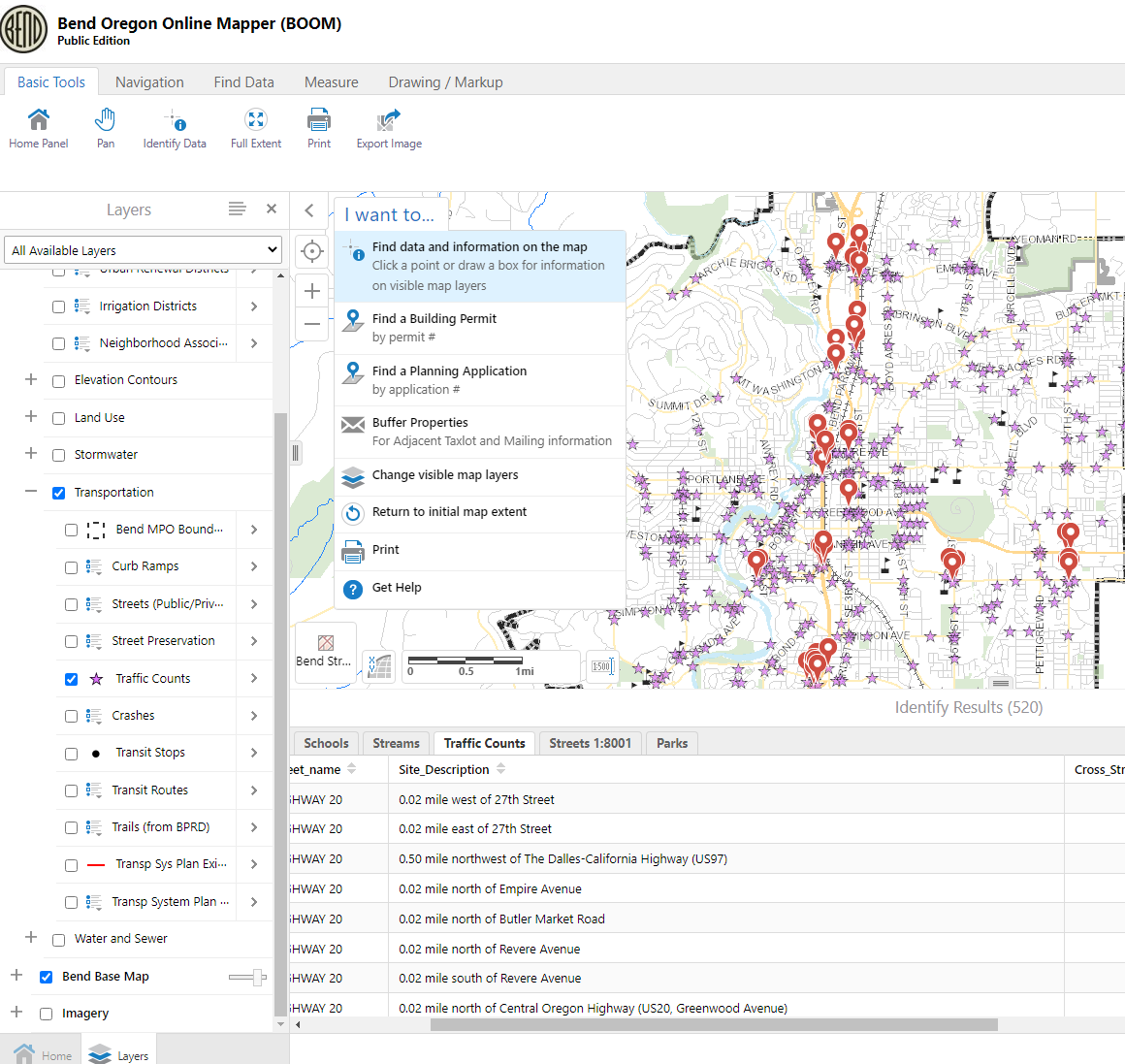Turn on the Imagery layer checkbox
Screen dimensions: 1125x1064
pos(46,1014)
